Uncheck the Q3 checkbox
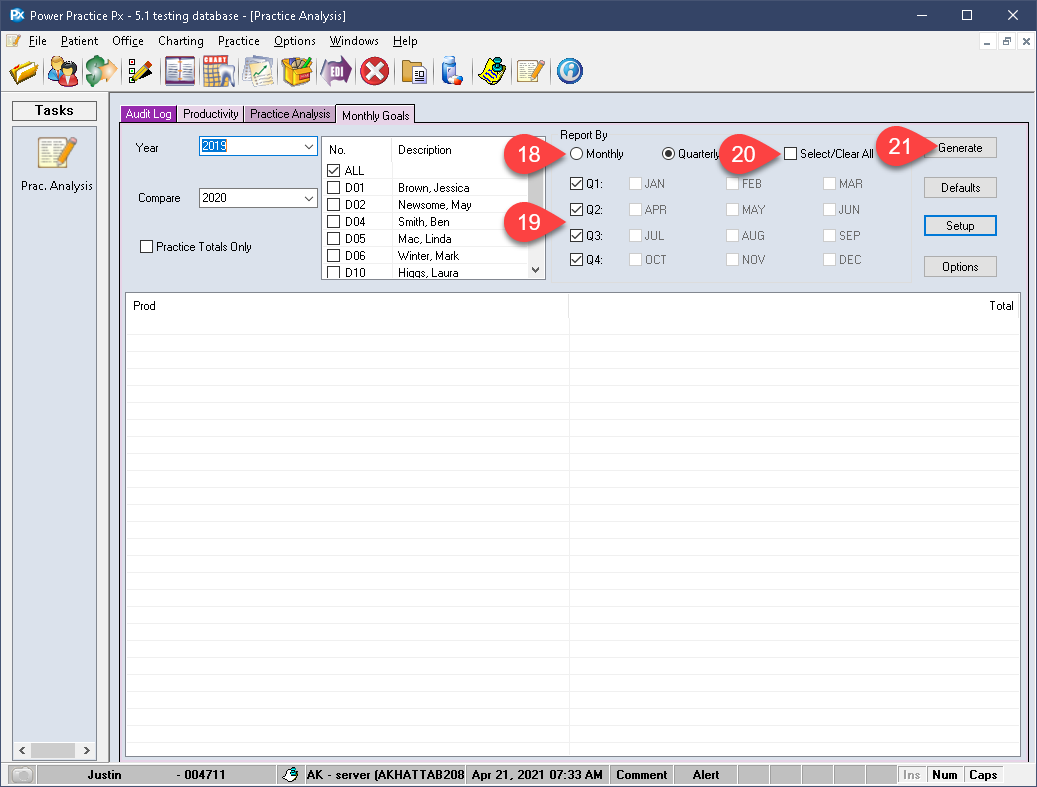1037x787 pixels. point(576,235)
